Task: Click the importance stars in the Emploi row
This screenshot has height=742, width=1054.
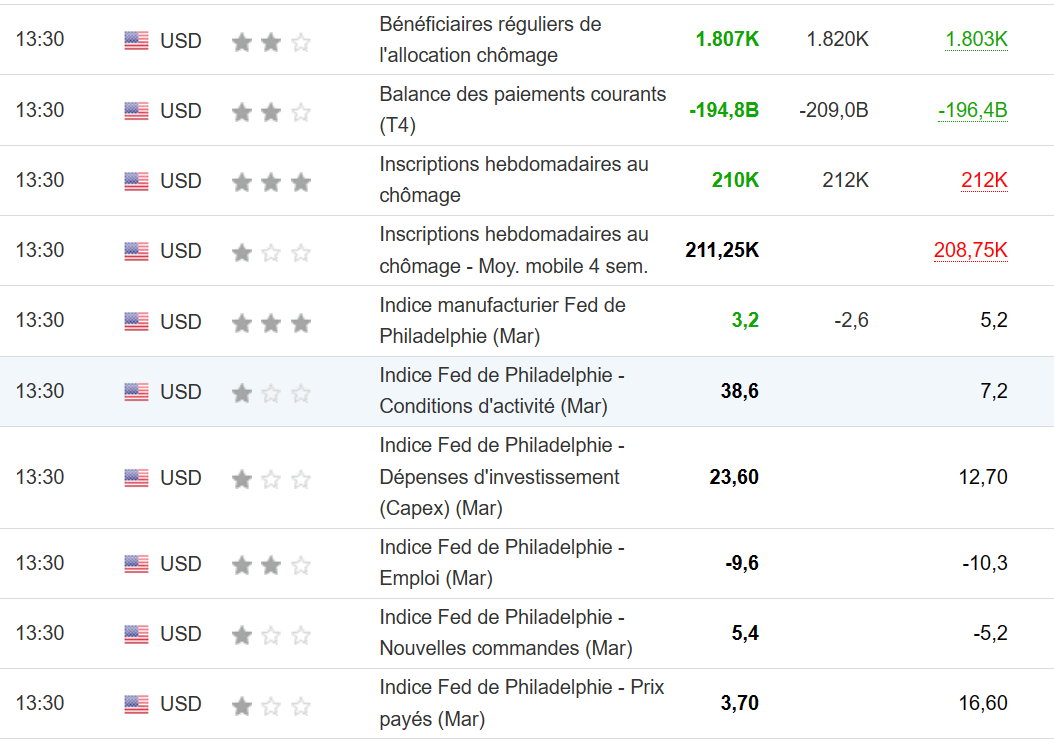Action: (x=271, y=565)
